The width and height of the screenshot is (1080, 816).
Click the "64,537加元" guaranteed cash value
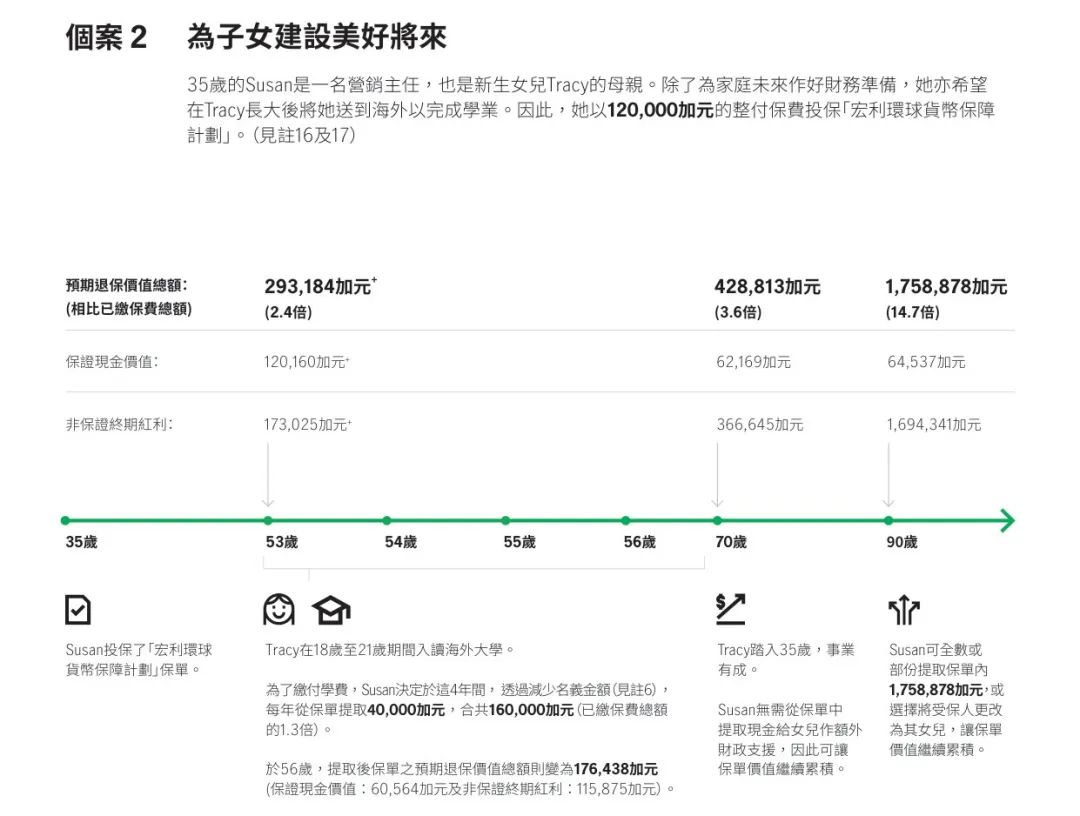click(x=926, y=362)
